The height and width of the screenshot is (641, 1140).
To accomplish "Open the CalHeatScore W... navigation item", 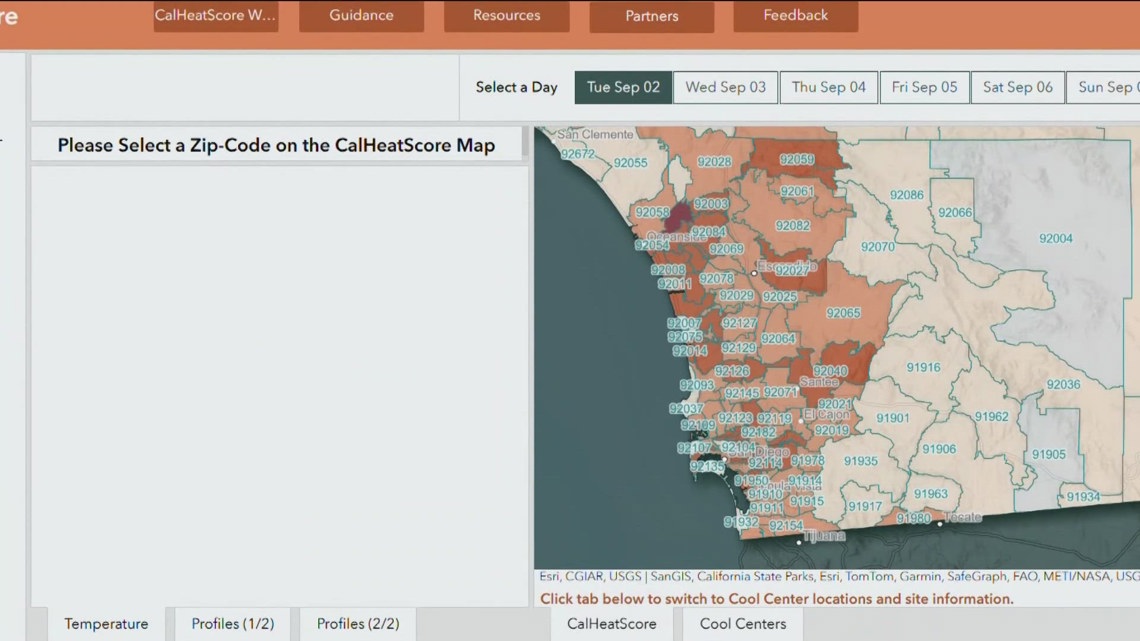I will (x=216, y=15).
